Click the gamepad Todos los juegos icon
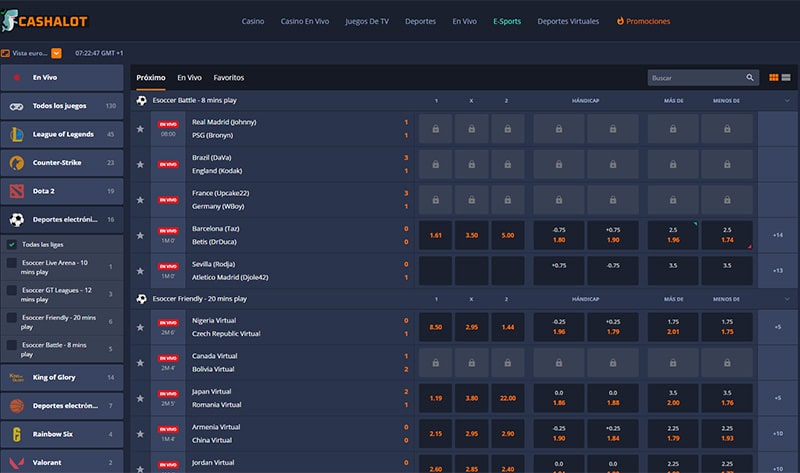Viewport: 800px width, 473px height. pyautogui.click(x=16, y=106)
